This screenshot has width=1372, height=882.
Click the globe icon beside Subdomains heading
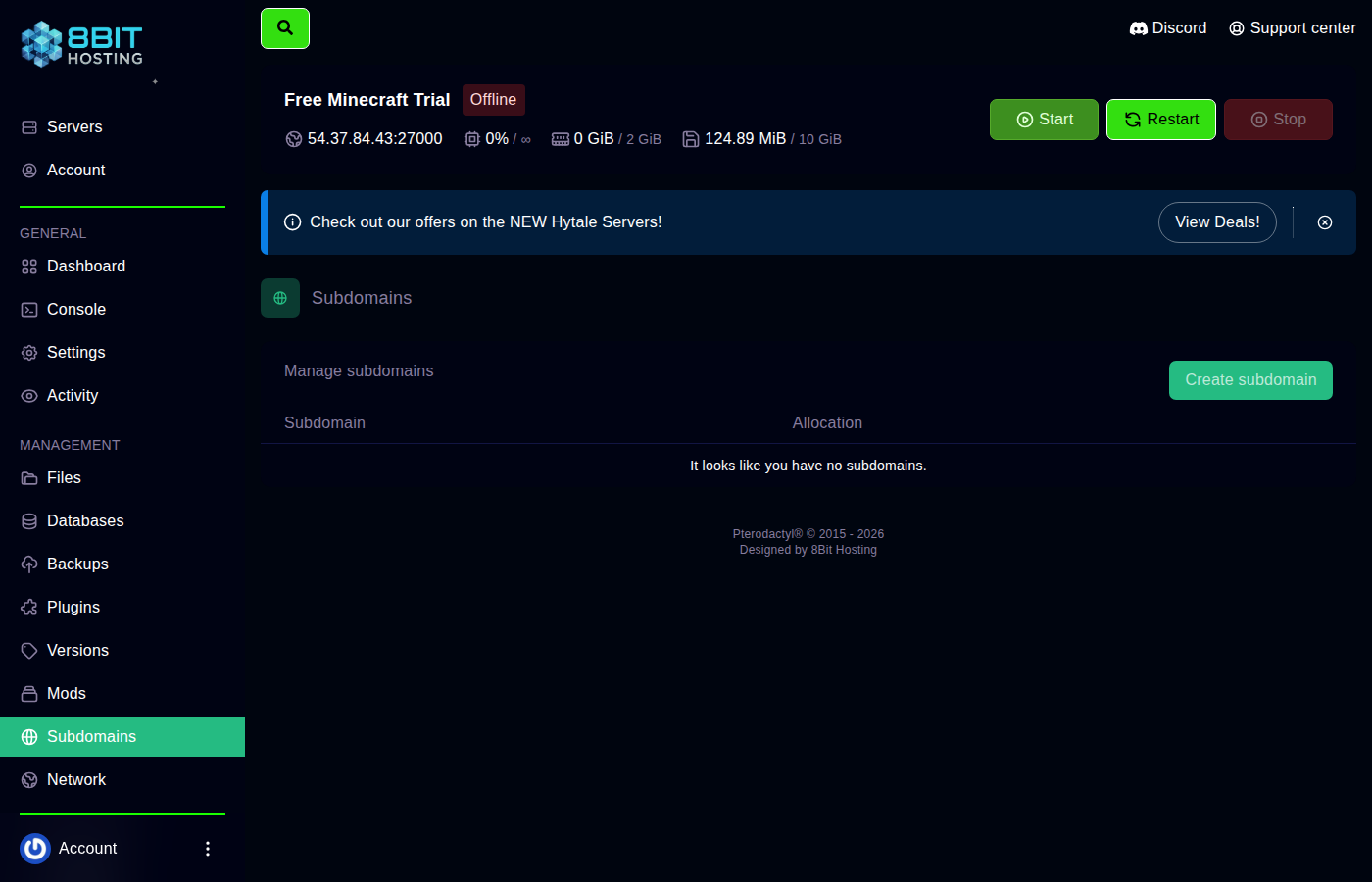click(280, 298)
